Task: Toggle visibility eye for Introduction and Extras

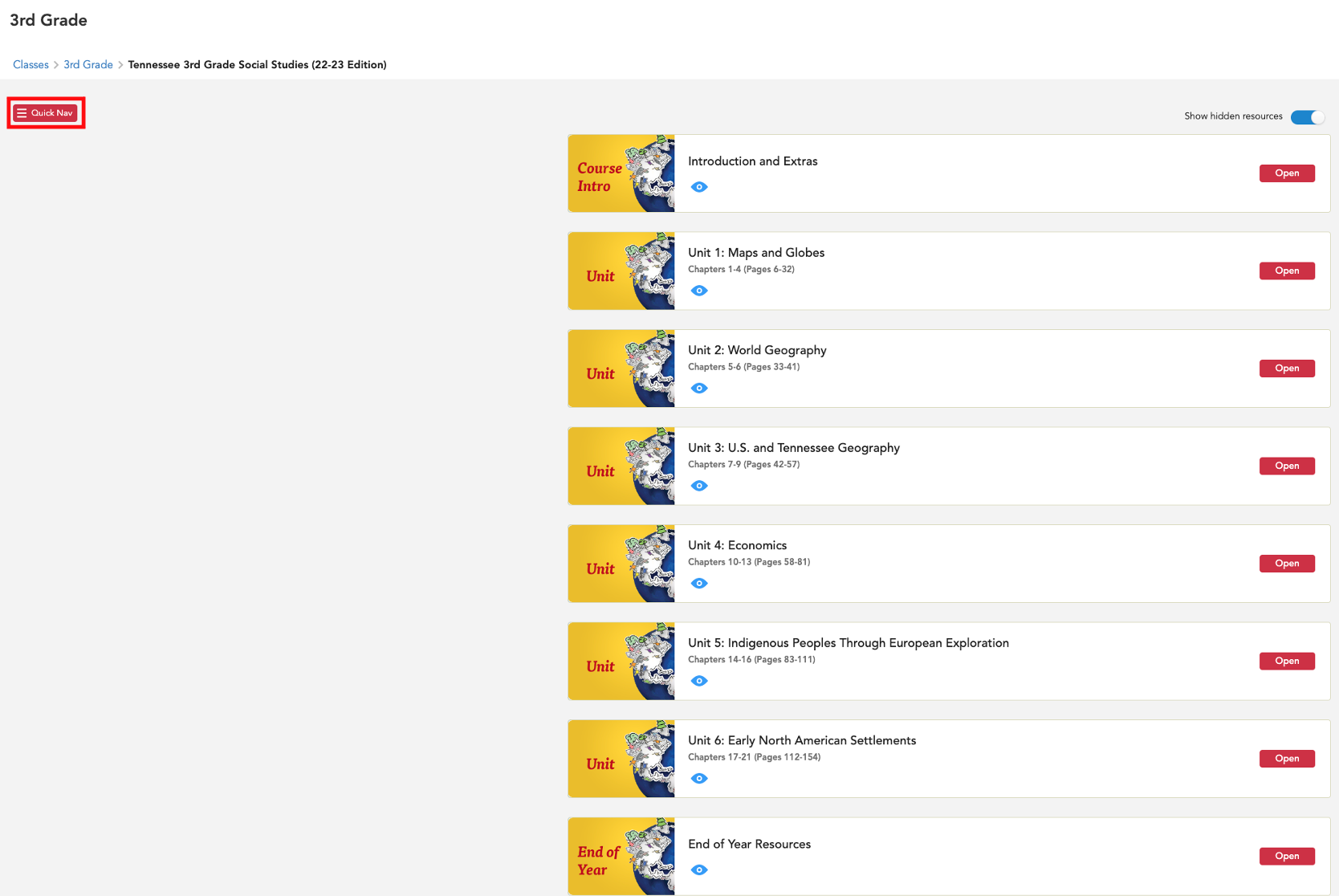Action: pyautogui.click(x=699, y=187)
